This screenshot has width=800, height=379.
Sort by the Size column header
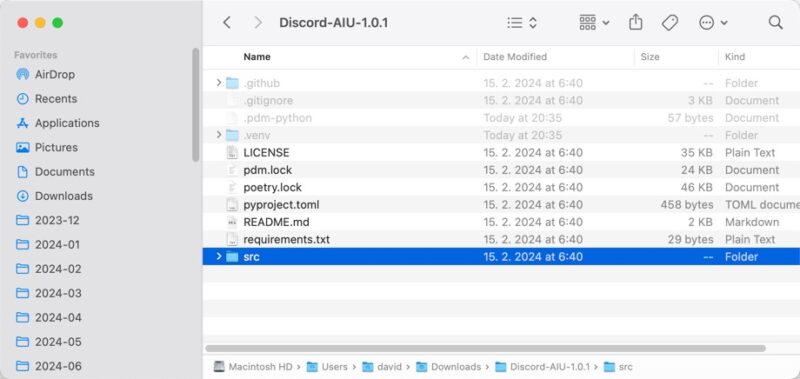[650, 57]
